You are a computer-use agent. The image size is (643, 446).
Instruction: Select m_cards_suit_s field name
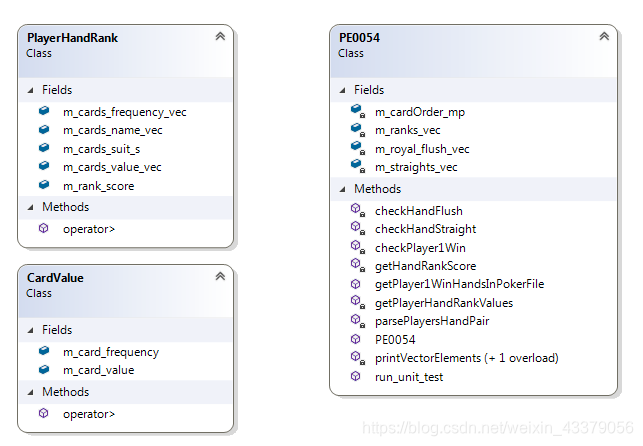point(101,149)
